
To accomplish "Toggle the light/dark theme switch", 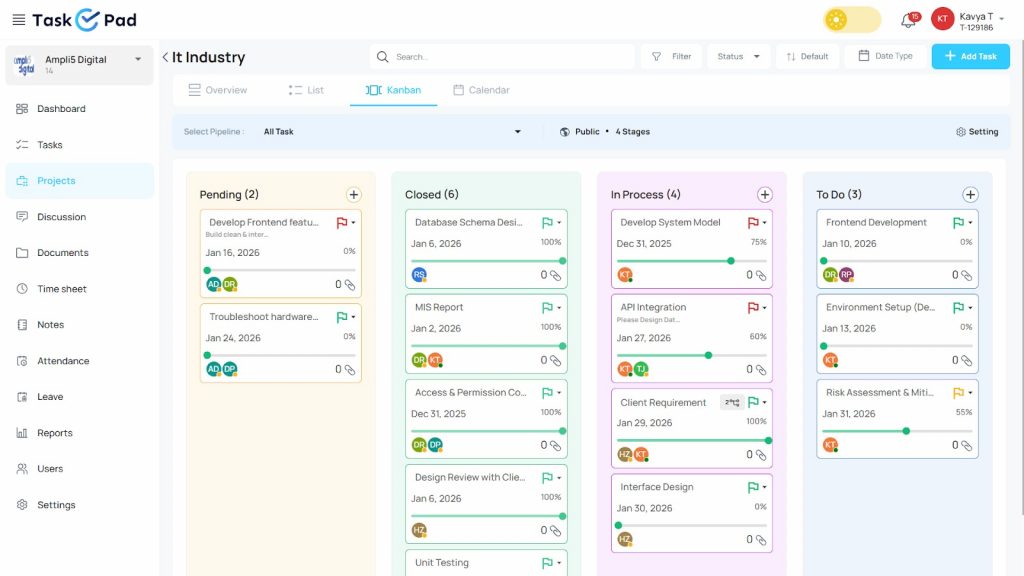I will tap(851, 20).
